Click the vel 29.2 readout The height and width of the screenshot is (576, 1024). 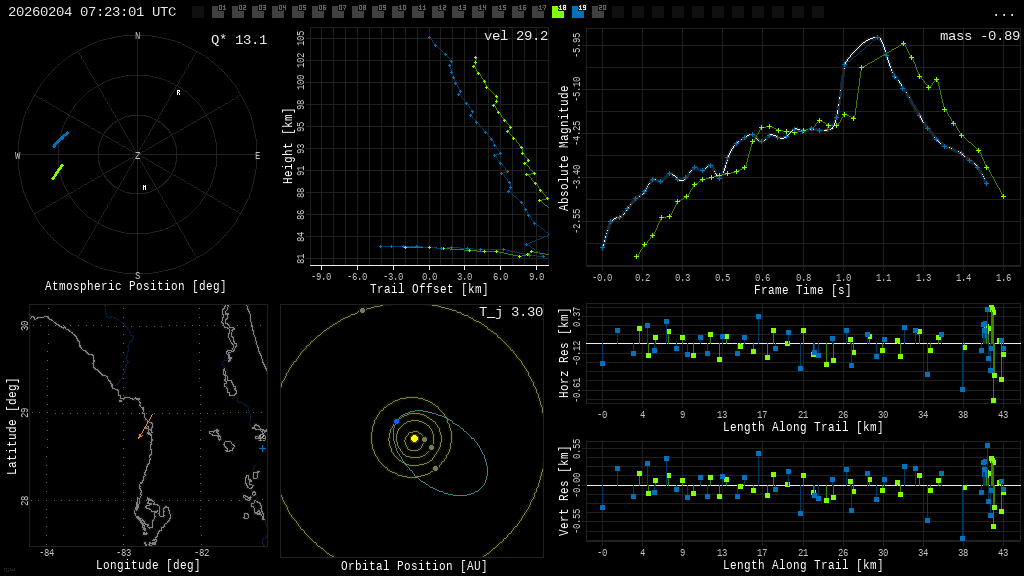(515, 36)
